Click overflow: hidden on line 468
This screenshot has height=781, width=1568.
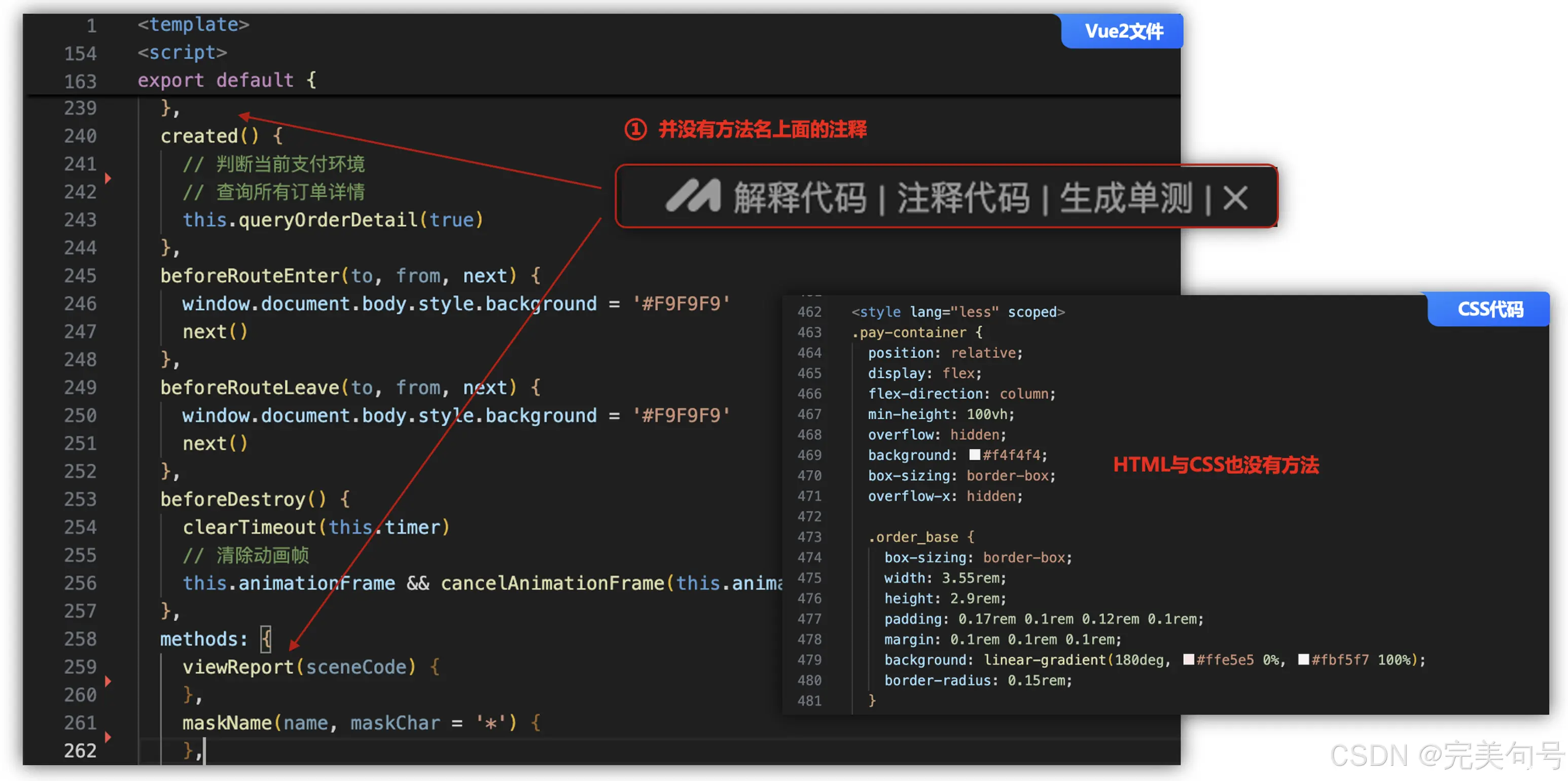[x=937, y=435]
